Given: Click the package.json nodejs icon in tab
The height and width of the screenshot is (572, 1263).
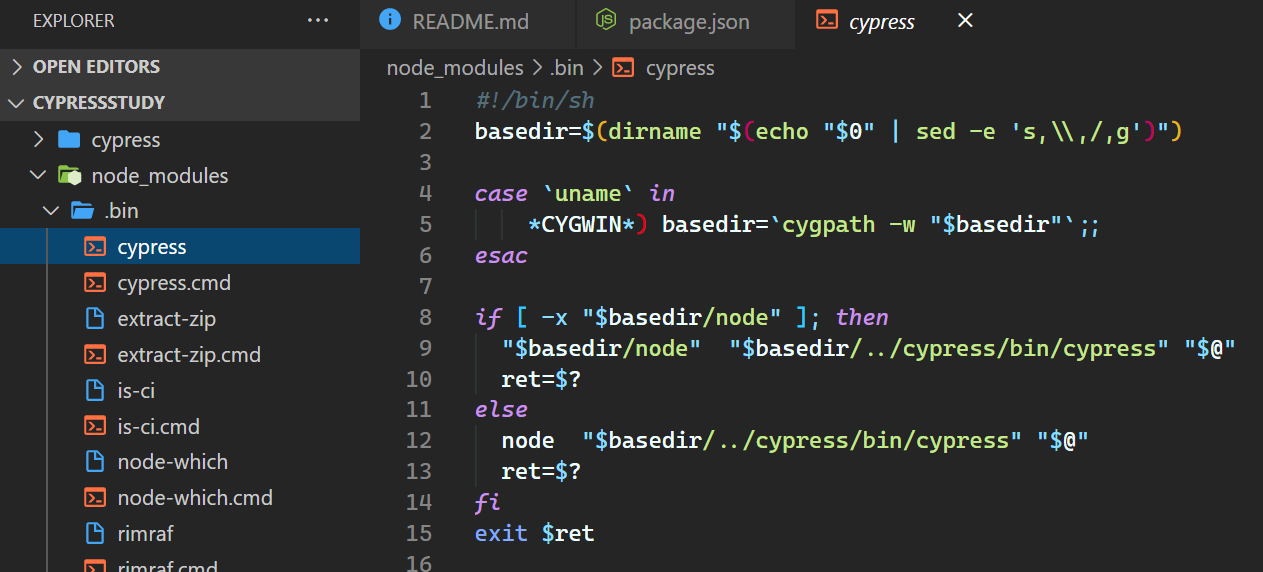Looking at the screenshot, I should [605, 20].
